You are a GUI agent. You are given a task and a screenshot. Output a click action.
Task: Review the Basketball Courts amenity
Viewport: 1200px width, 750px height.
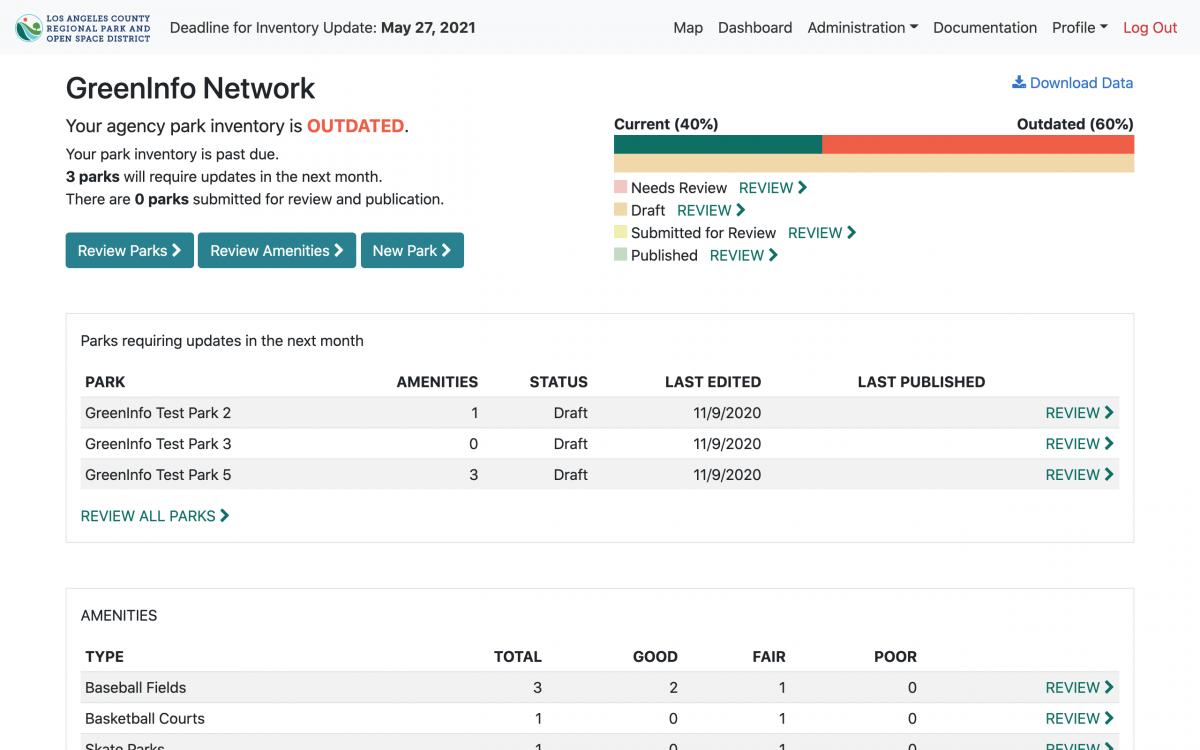coord(1080,719)
